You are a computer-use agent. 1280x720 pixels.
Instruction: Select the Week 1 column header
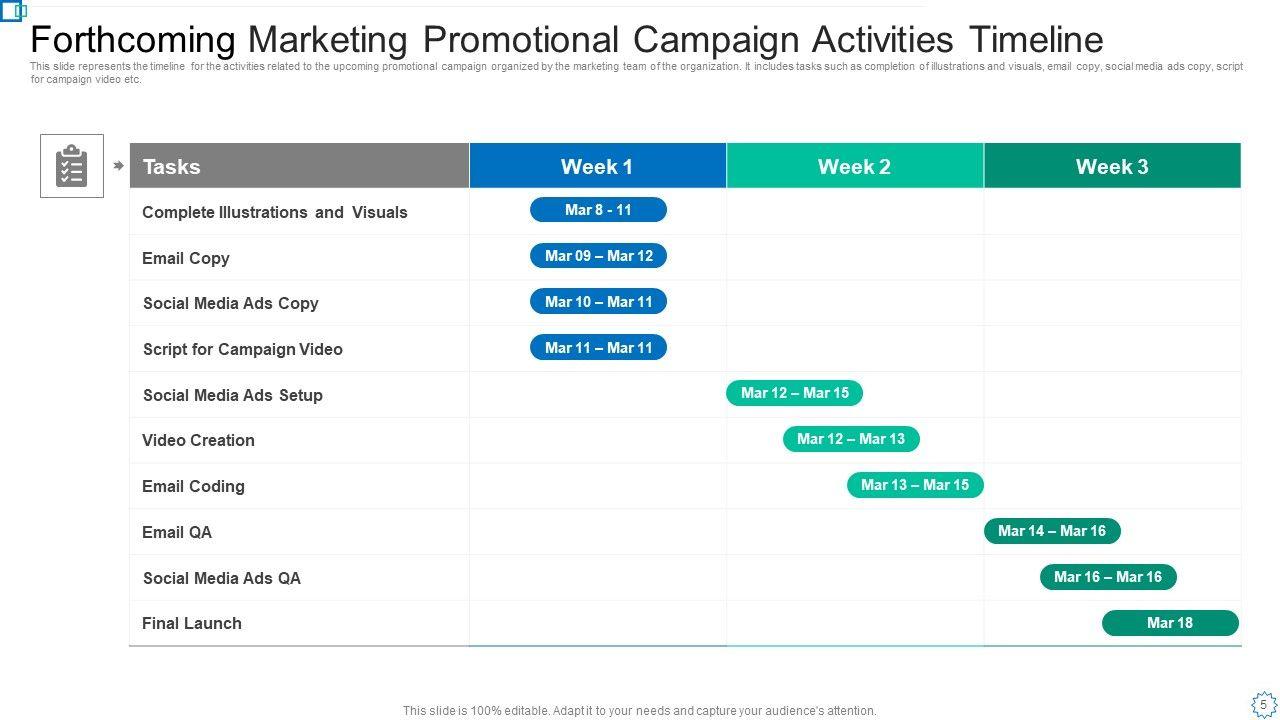point(597,166)
